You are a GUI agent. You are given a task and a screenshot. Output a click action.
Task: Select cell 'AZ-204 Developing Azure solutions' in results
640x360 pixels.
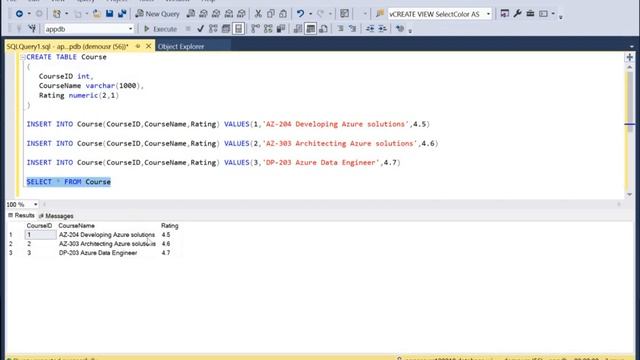pos(107,235)
